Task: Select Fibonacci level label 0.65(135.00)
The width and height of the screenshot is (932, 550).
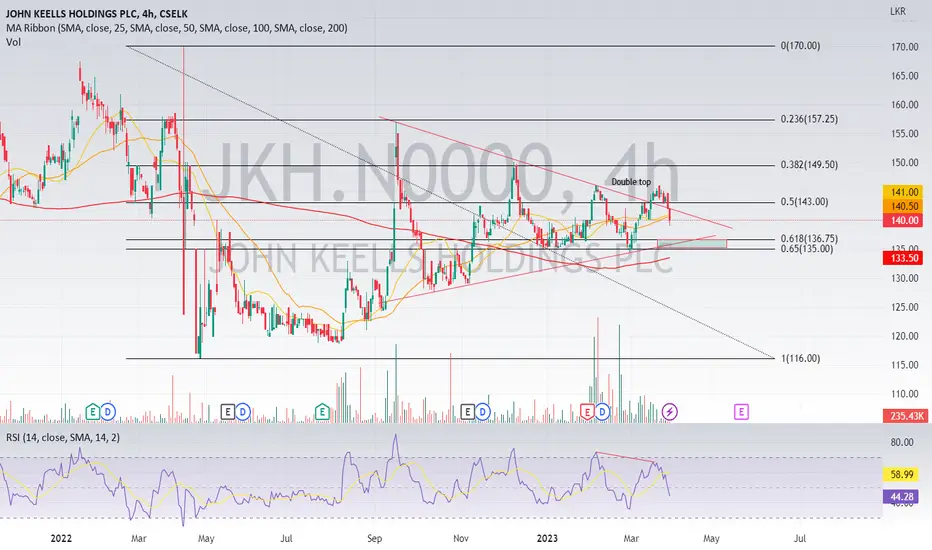Action: click(807, 249)
